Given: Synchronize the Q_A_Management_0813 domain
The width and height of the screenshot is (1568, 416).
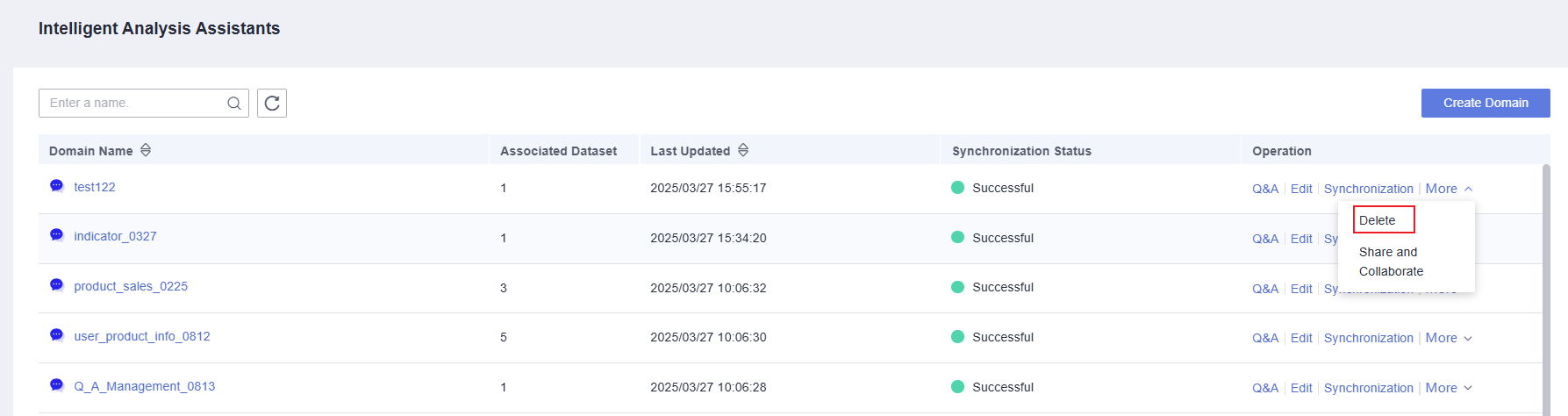Looking at the screenshot, I should pyautogui.click(x=1369, y=388).
